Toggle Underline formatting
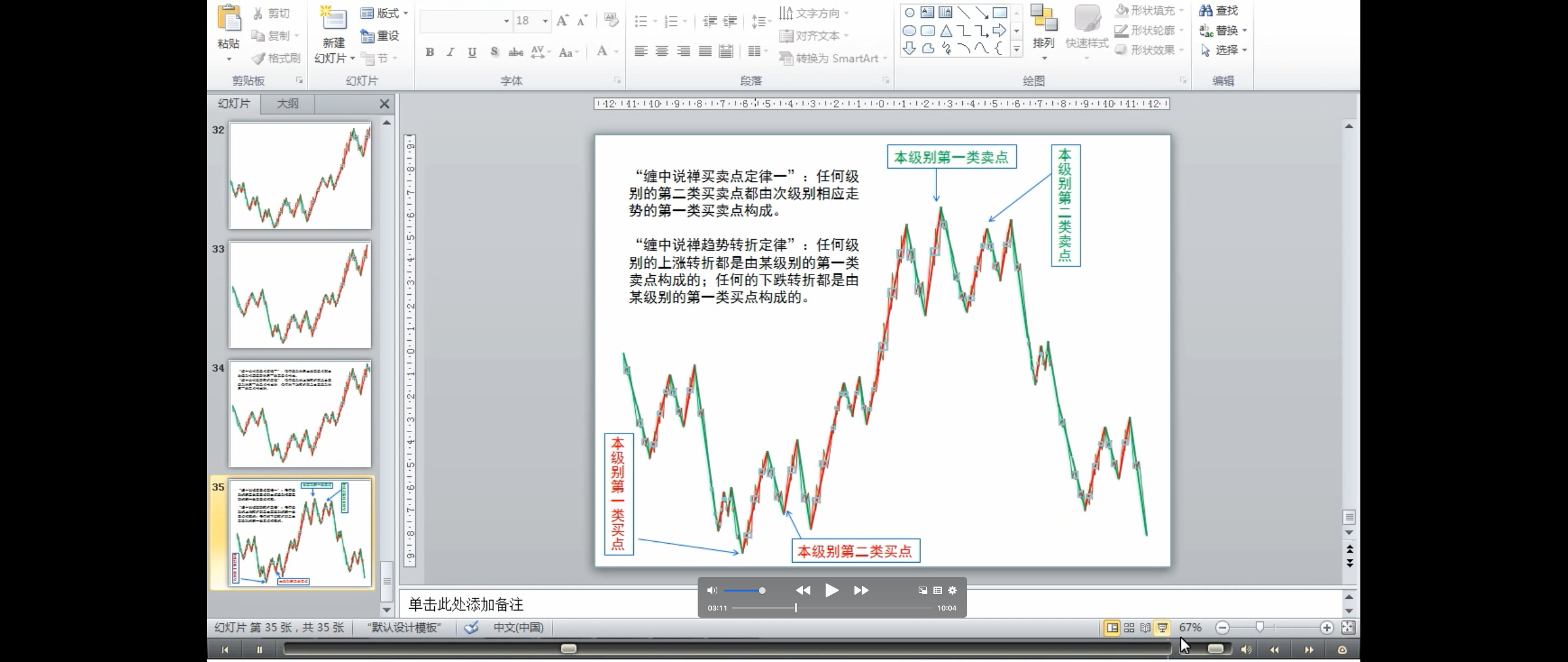 [x=472, y=52]
